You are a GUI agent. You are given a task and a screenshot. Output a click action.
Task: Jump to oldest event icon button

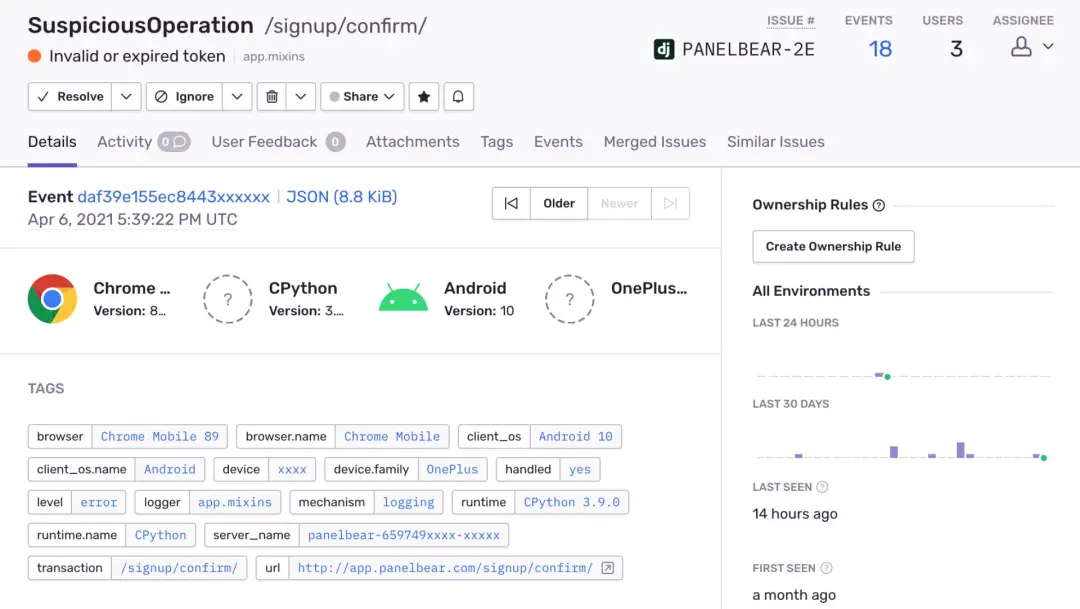point(511,203)
